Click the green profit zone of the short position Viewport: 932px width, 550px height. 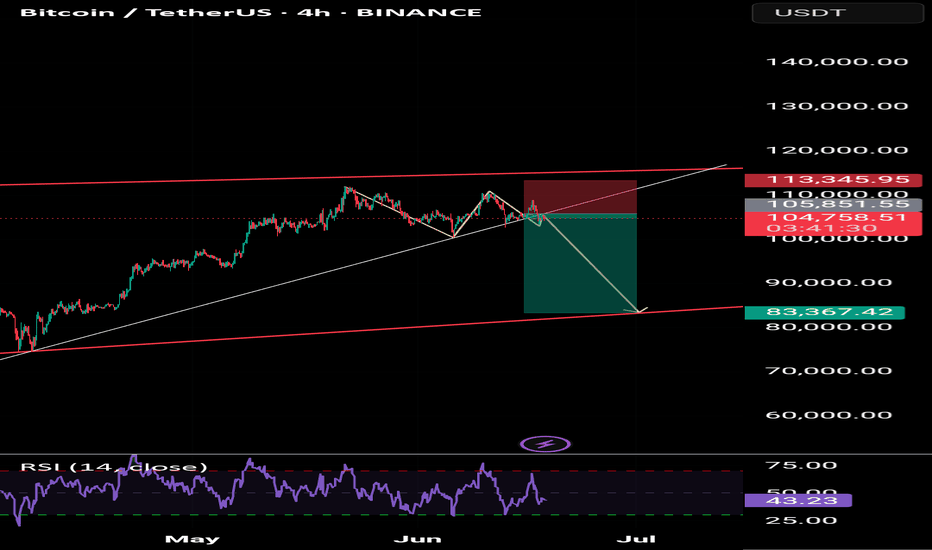coord(580,263)
